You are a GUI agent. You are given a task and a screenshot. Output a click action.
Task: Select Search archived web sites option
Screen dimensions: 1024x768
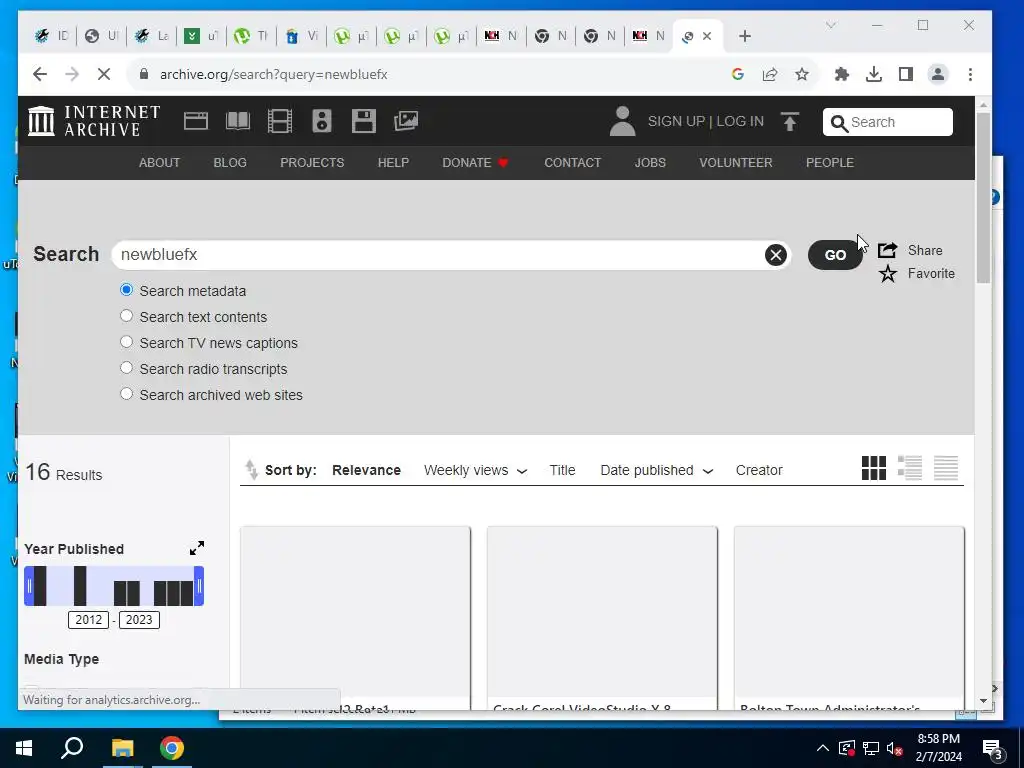[127, 394]
